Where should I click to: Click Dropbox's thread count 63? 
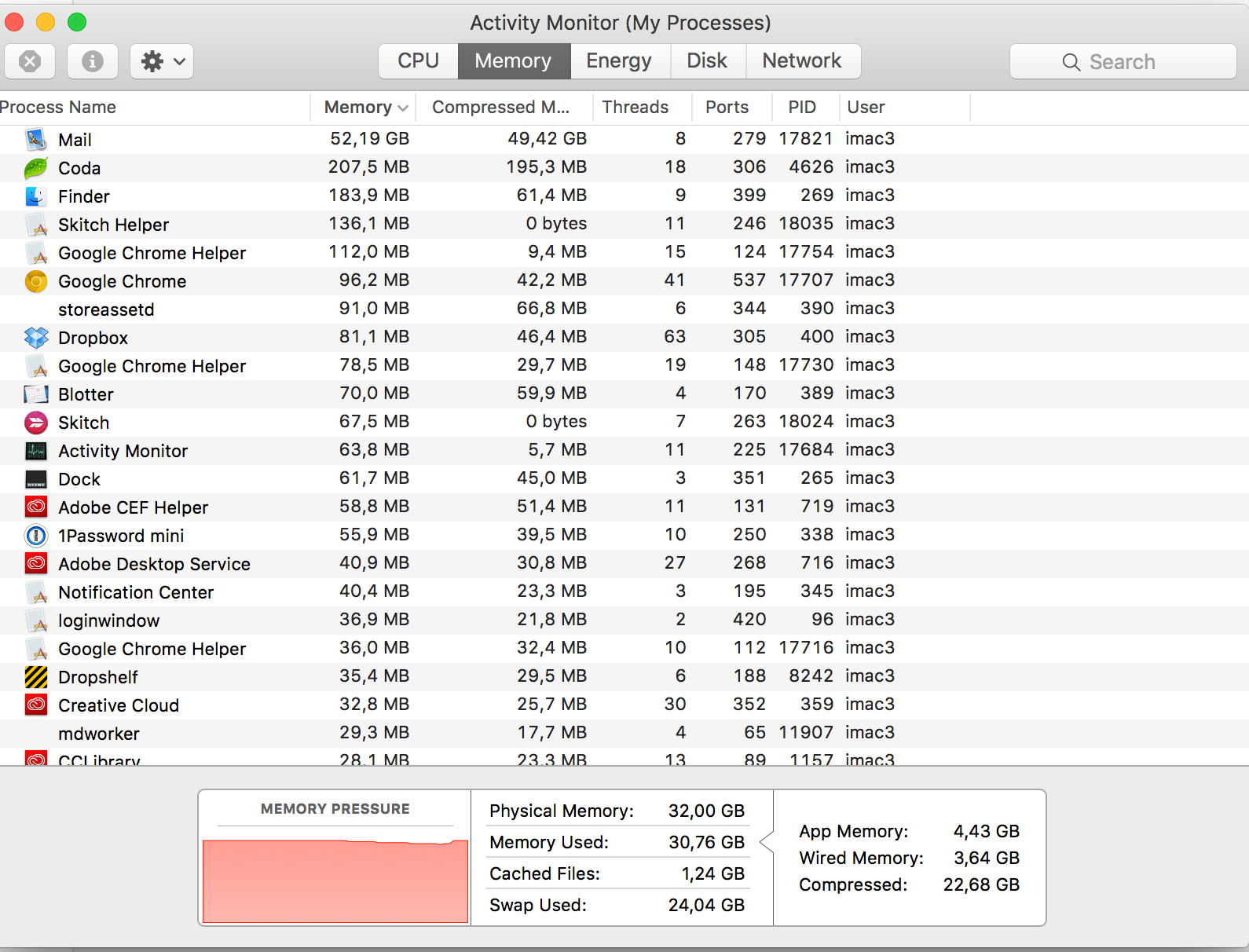click(x=675, y=337)
